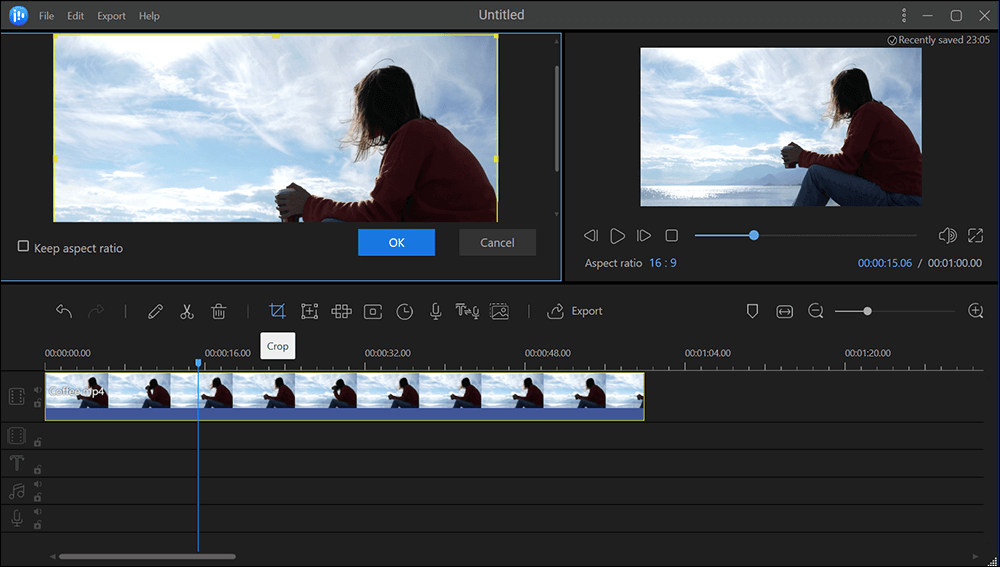The image size is (1000, 567).
Task: Click the Recently saved 23:05 status
Action: coord(939,40)
